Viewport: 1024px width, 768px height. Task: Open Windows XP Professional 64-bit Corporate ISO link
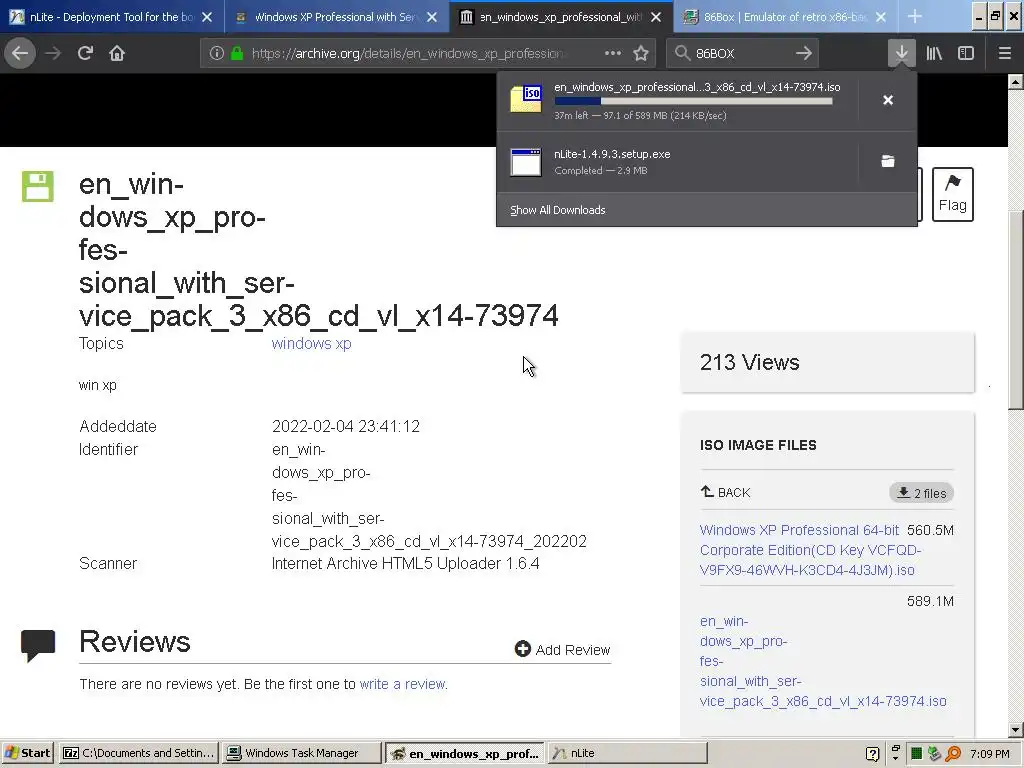(810, 550)
